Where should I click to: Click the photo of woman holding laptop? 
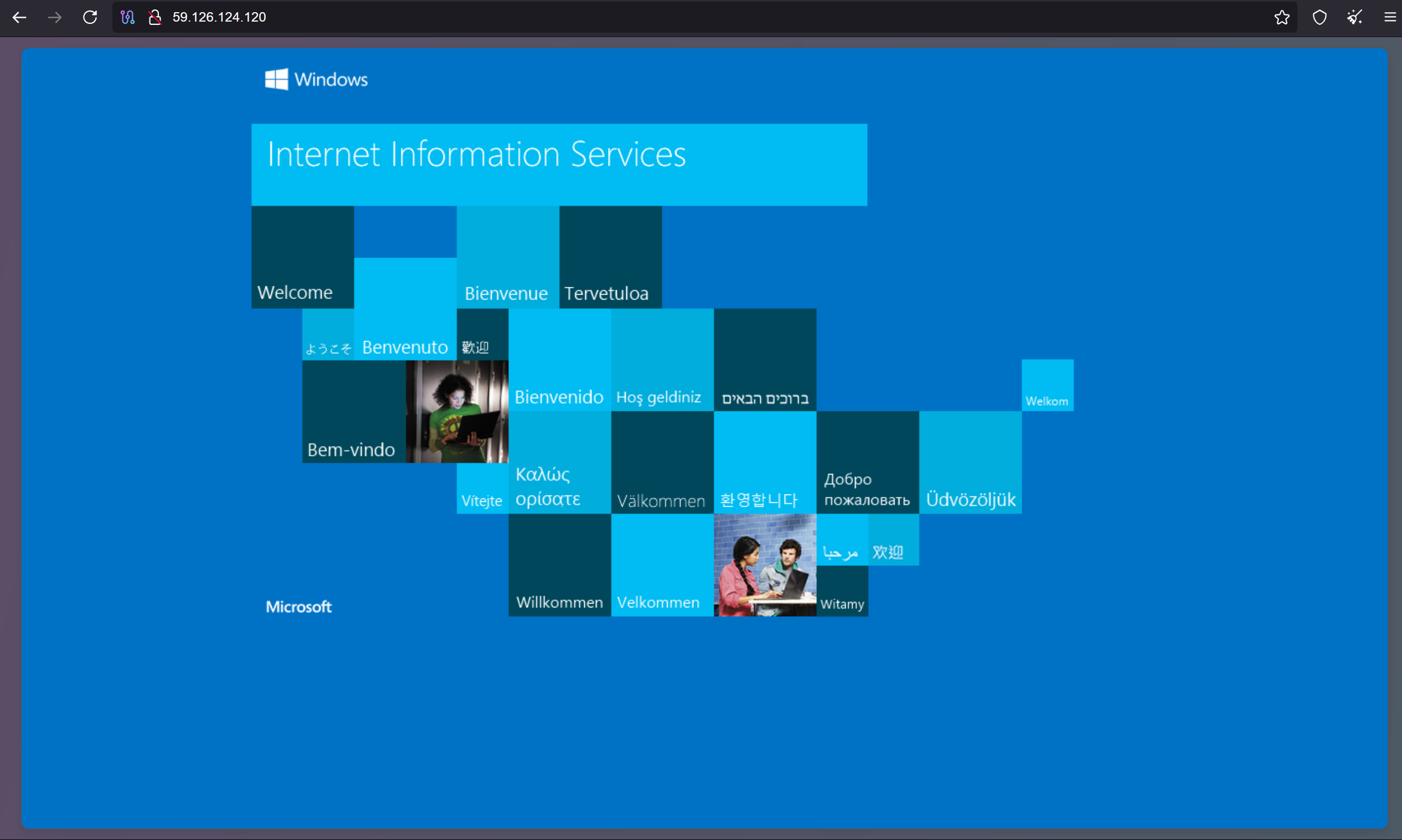(457, 411)
